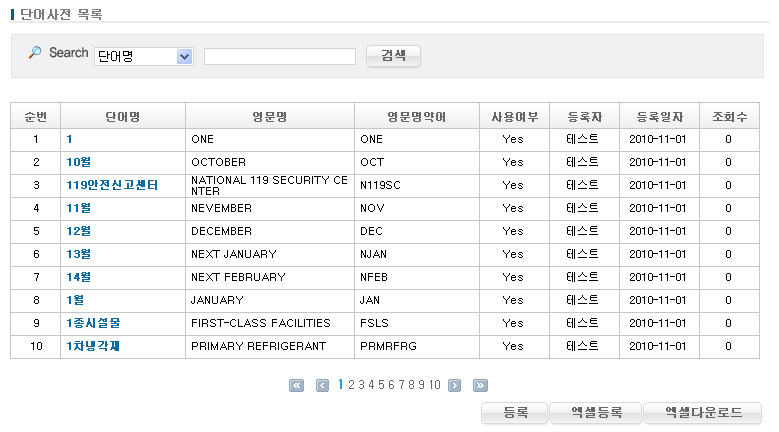
Task: Open the 10월 word entry link
Action: (79, 162)
